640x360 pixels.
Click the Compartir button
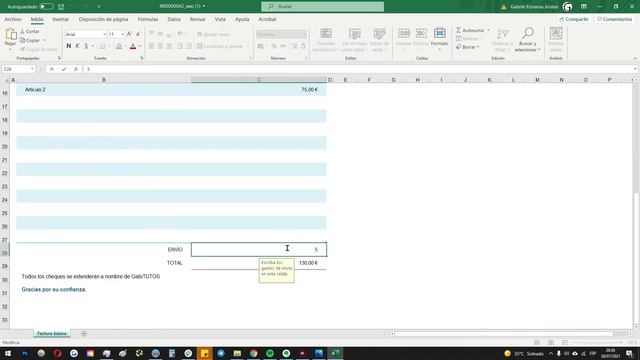point(574,19)
